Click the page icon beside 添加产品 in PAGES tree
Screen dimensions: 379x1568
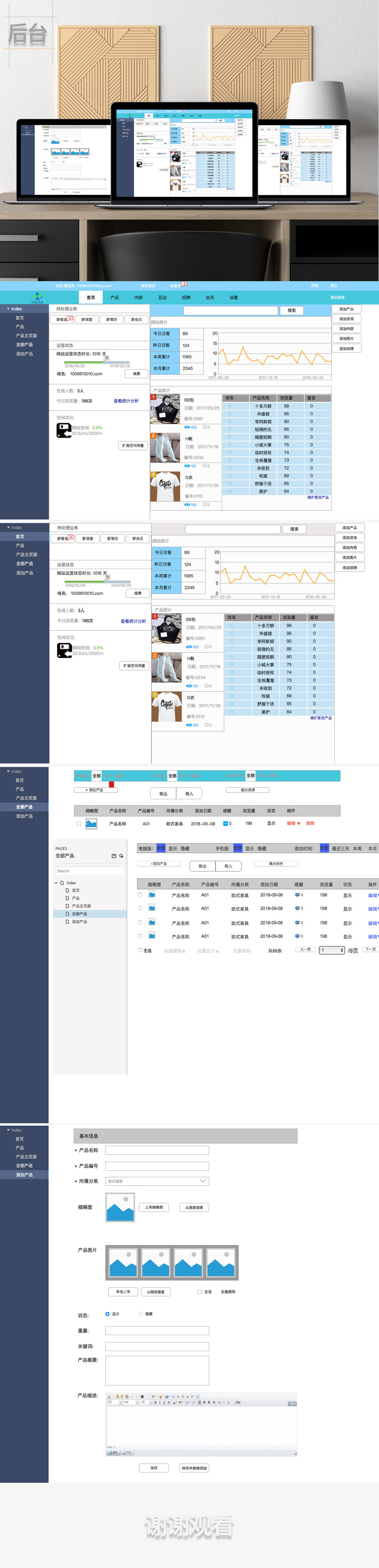(67, 921)
